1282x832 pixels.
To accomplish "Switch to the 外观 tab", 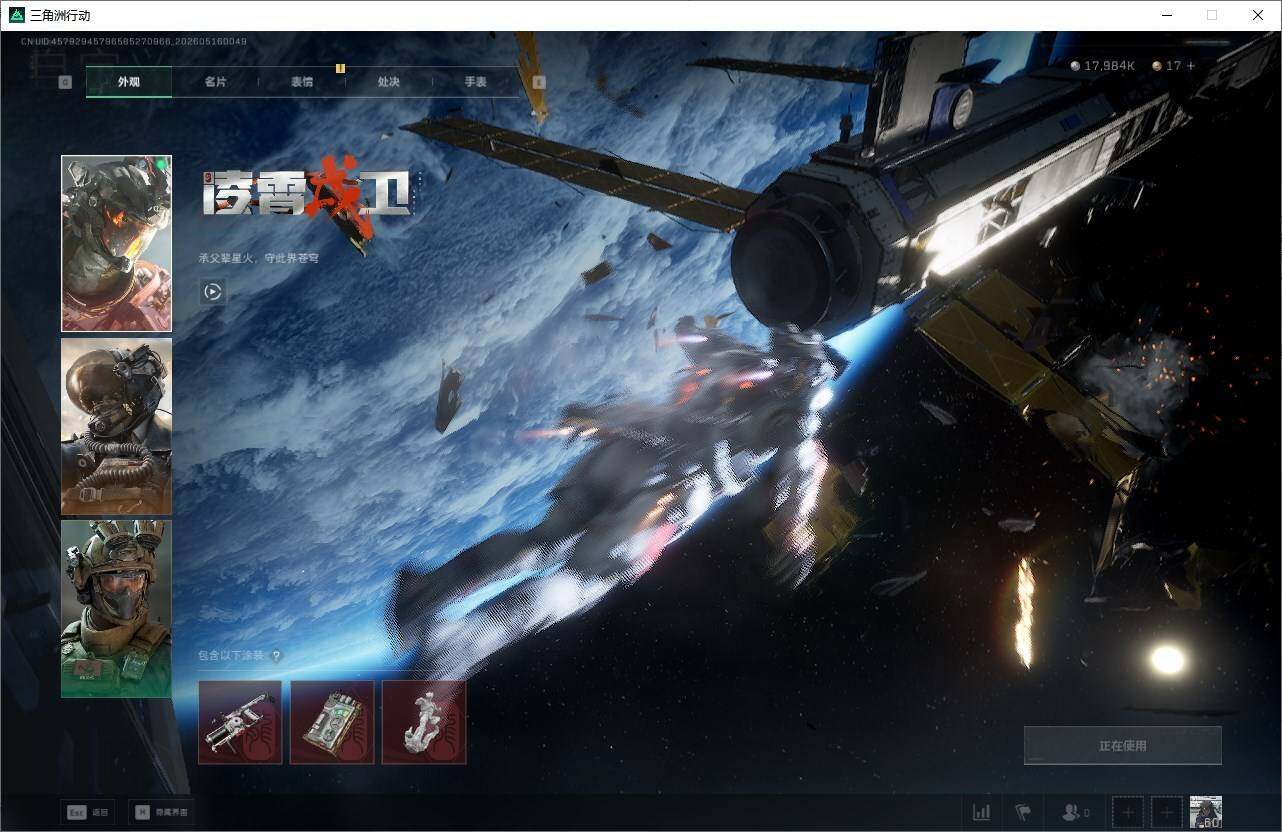I will 129,82.
